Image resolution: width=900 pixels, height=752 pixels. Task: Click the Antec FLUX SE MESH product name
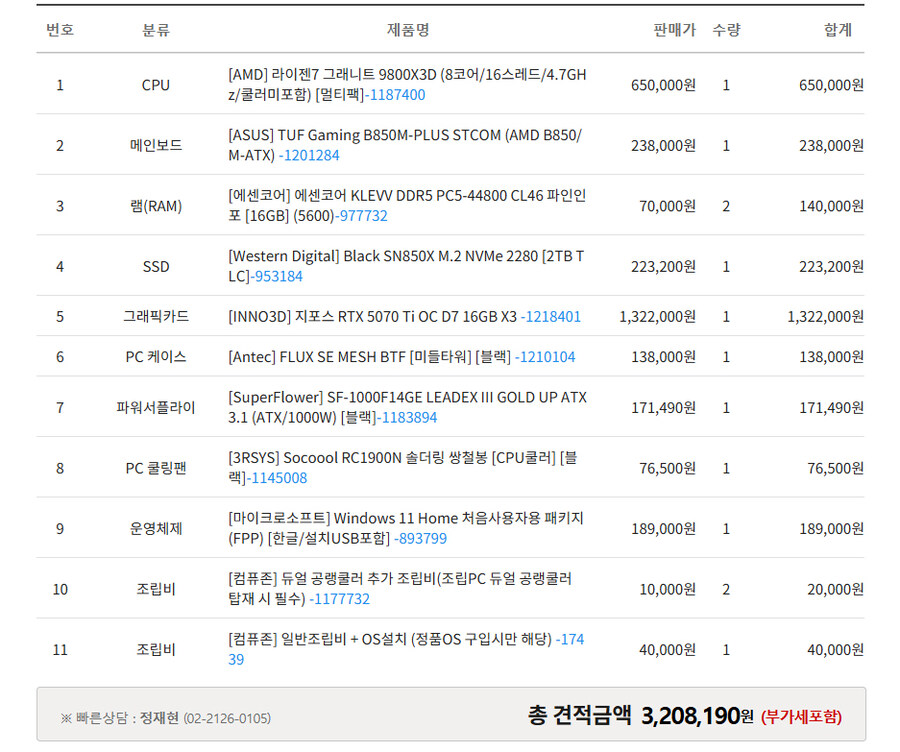[x=370, y=357]
